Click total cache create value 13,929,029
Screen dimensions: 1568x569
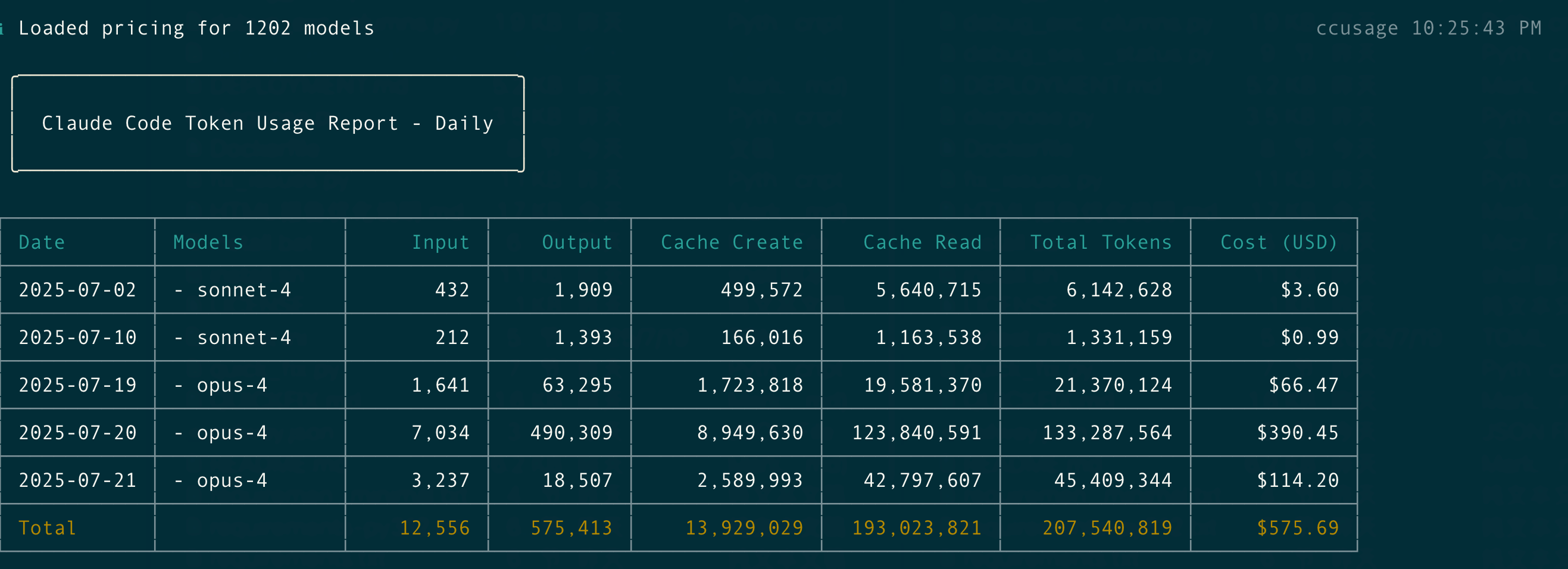pyautogui.click(x=744, y=527)
